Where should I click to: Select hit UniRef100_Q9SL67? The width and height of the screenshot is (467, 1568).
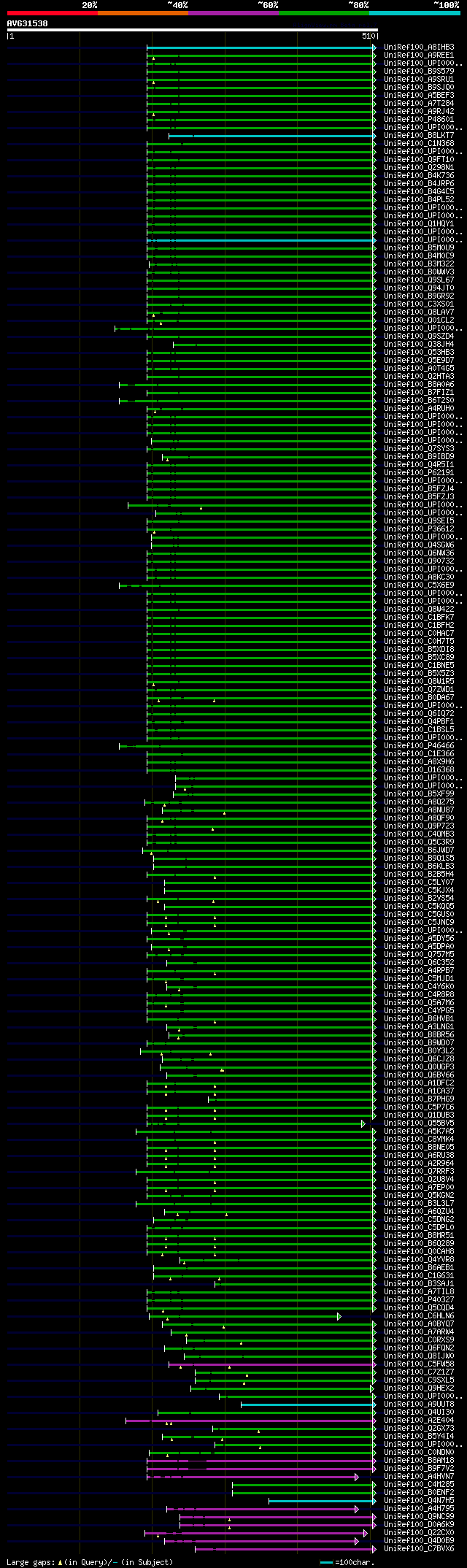419,280
